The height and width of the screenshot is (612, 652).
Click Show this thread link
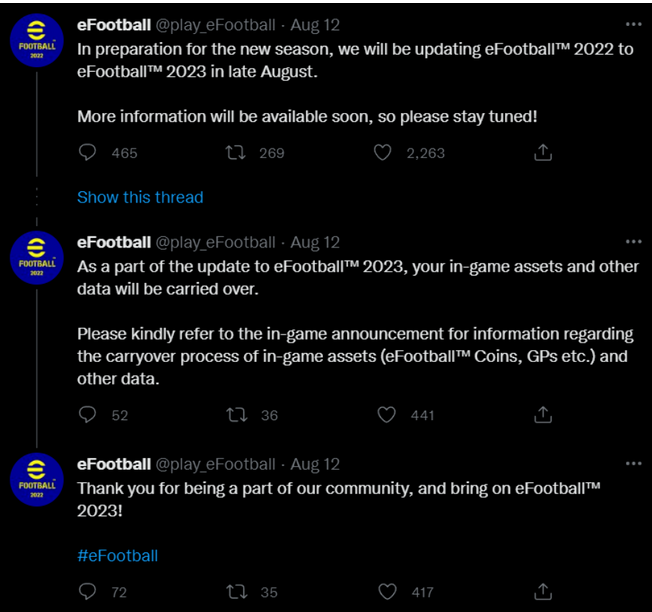[x=140, y=197]
